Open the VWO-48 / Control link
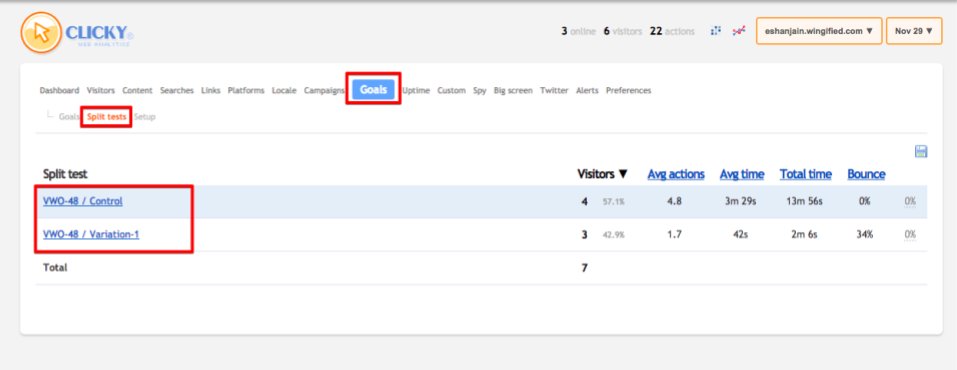957x370 pixels. pos(82,201)
